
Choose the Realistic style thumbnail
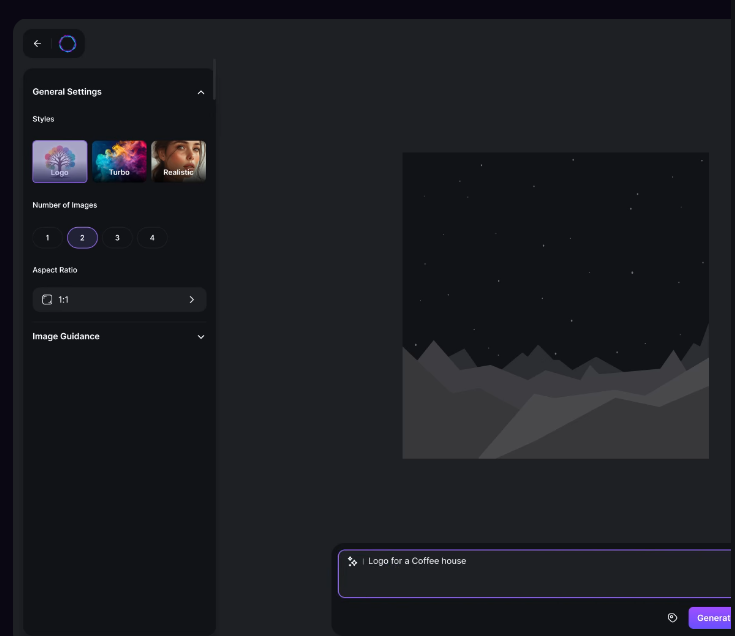[x=179, y=161]
